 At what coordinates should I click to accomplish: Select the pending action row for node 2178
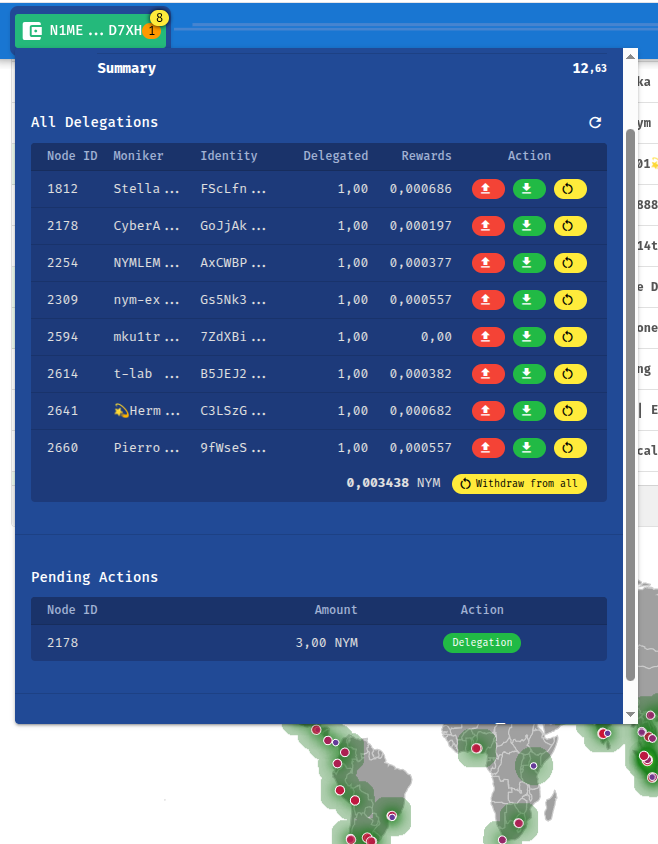tap(200, 643)
